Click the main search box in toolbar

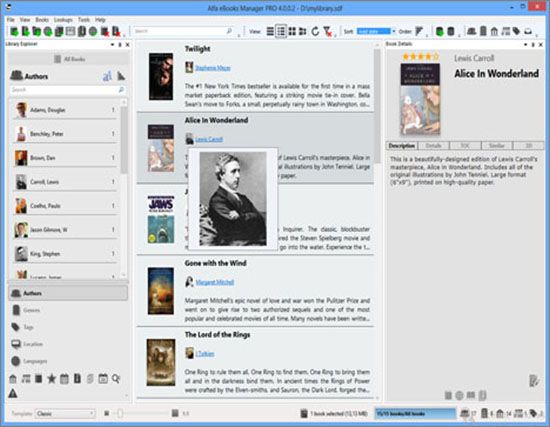point(182,31)
